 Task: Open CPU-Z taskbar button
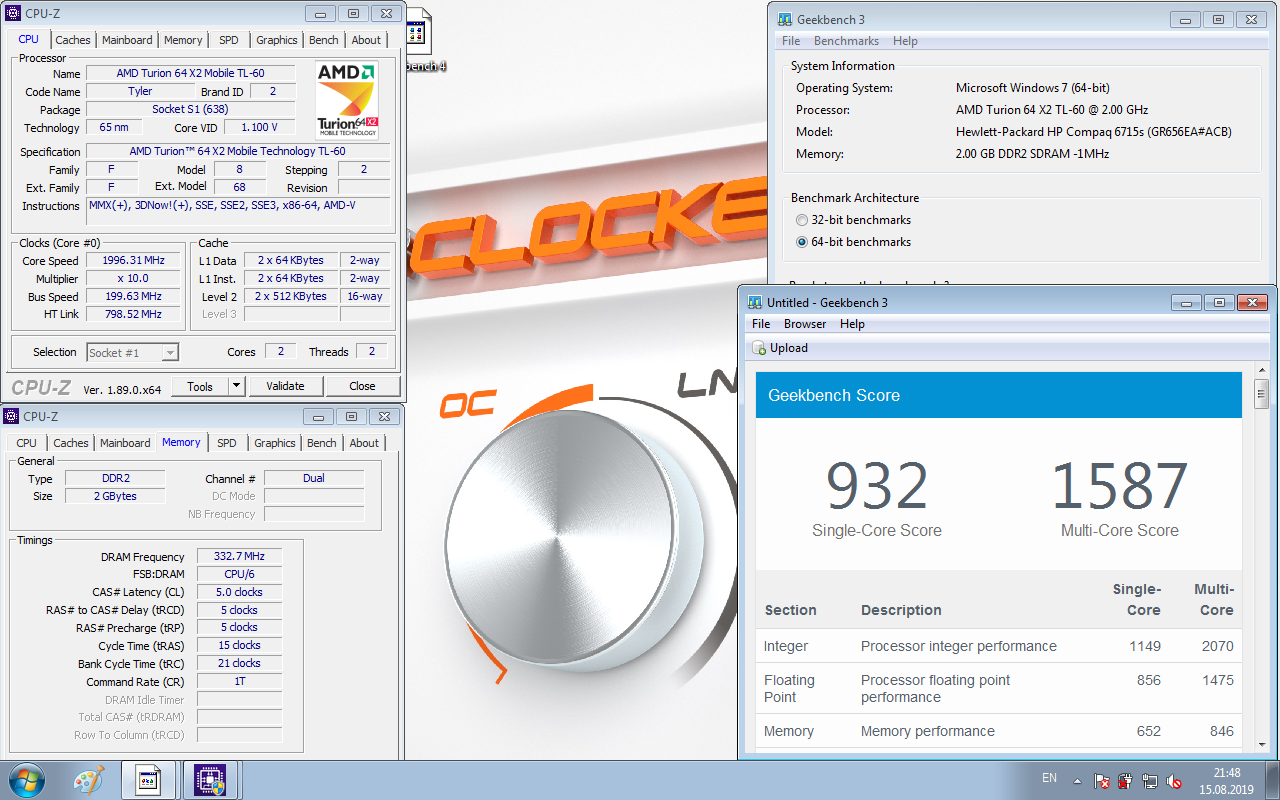coord(209,780)
